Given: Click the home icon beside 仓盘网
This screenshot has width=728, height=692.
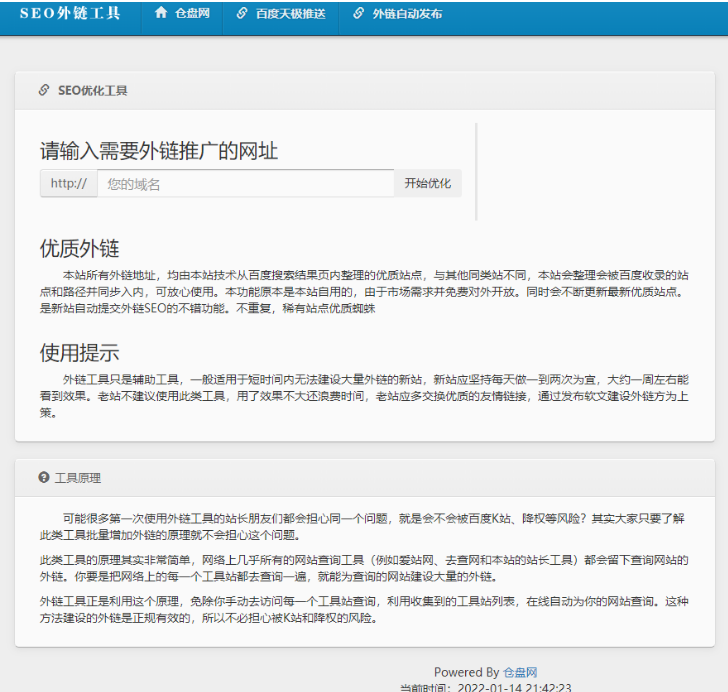Looking at the screenshot, I should 161,13.
